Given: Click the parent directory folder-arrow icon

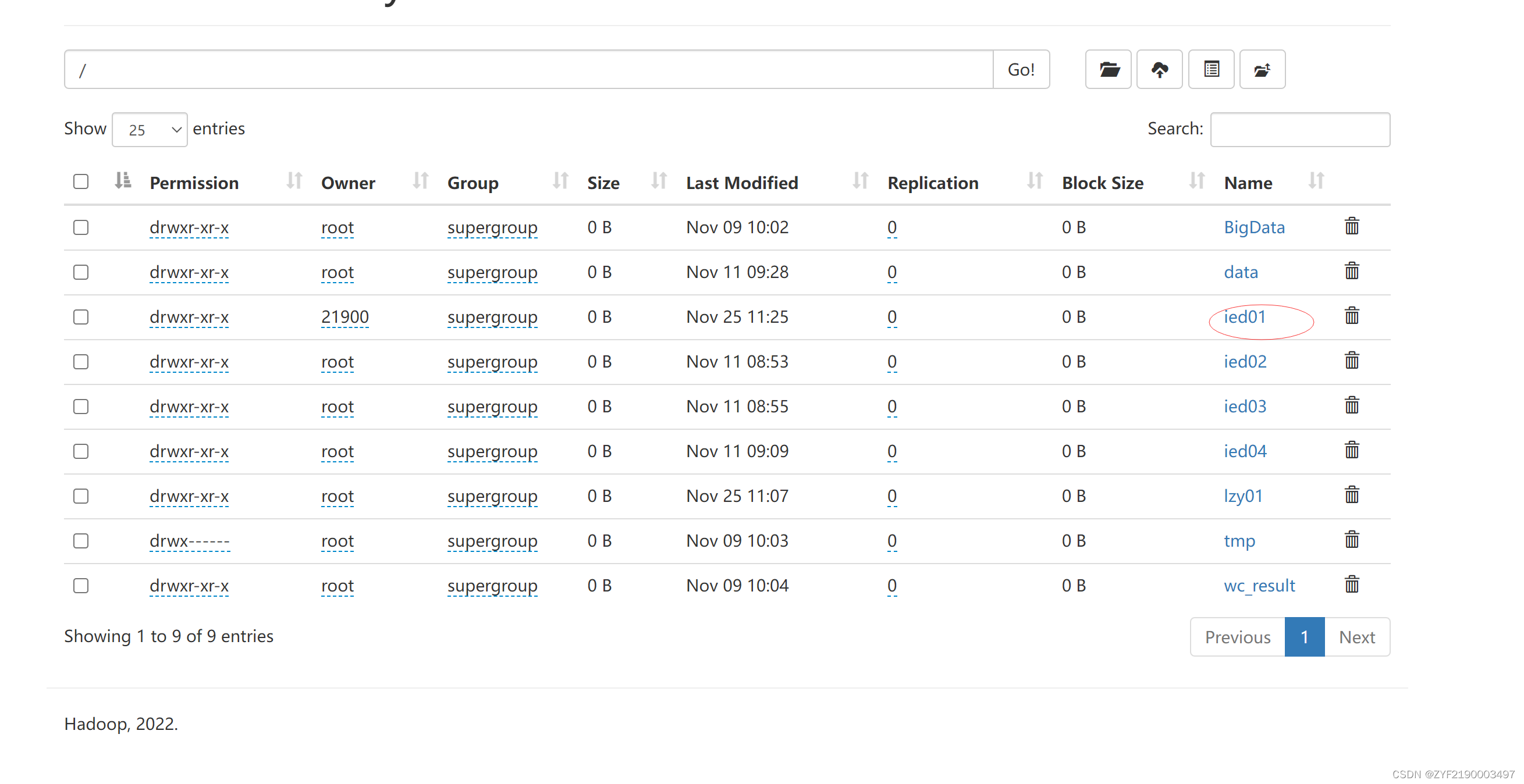Looking at the screenshot, I should 1262,69.
